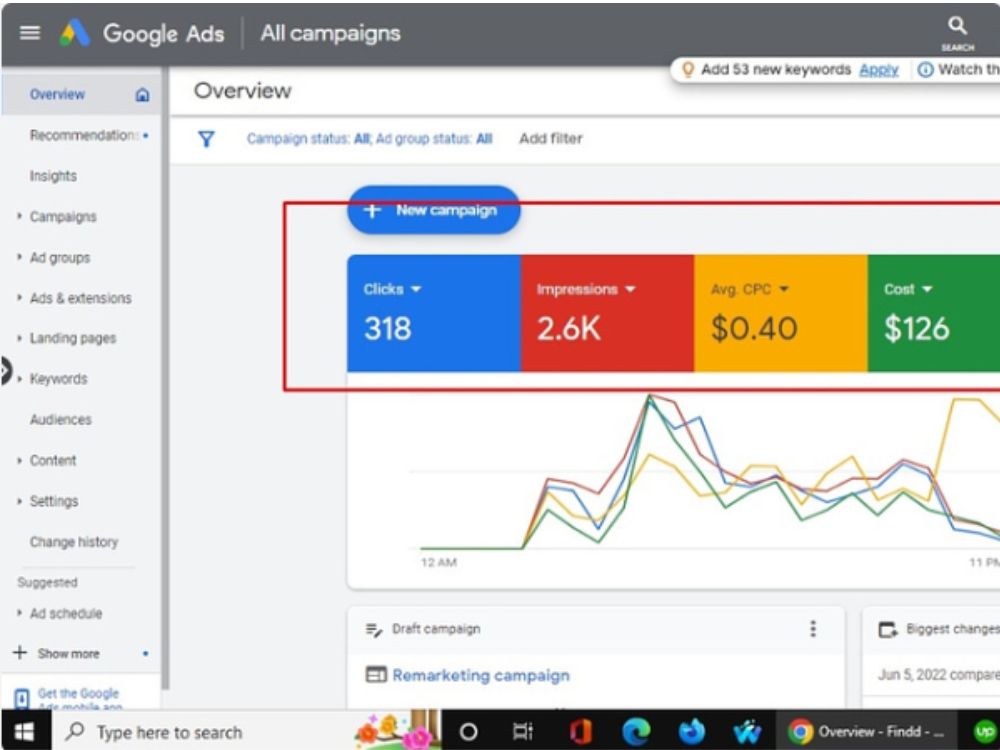
Task: Open the Upwork taskbar icon
Action: pos(985,732)
